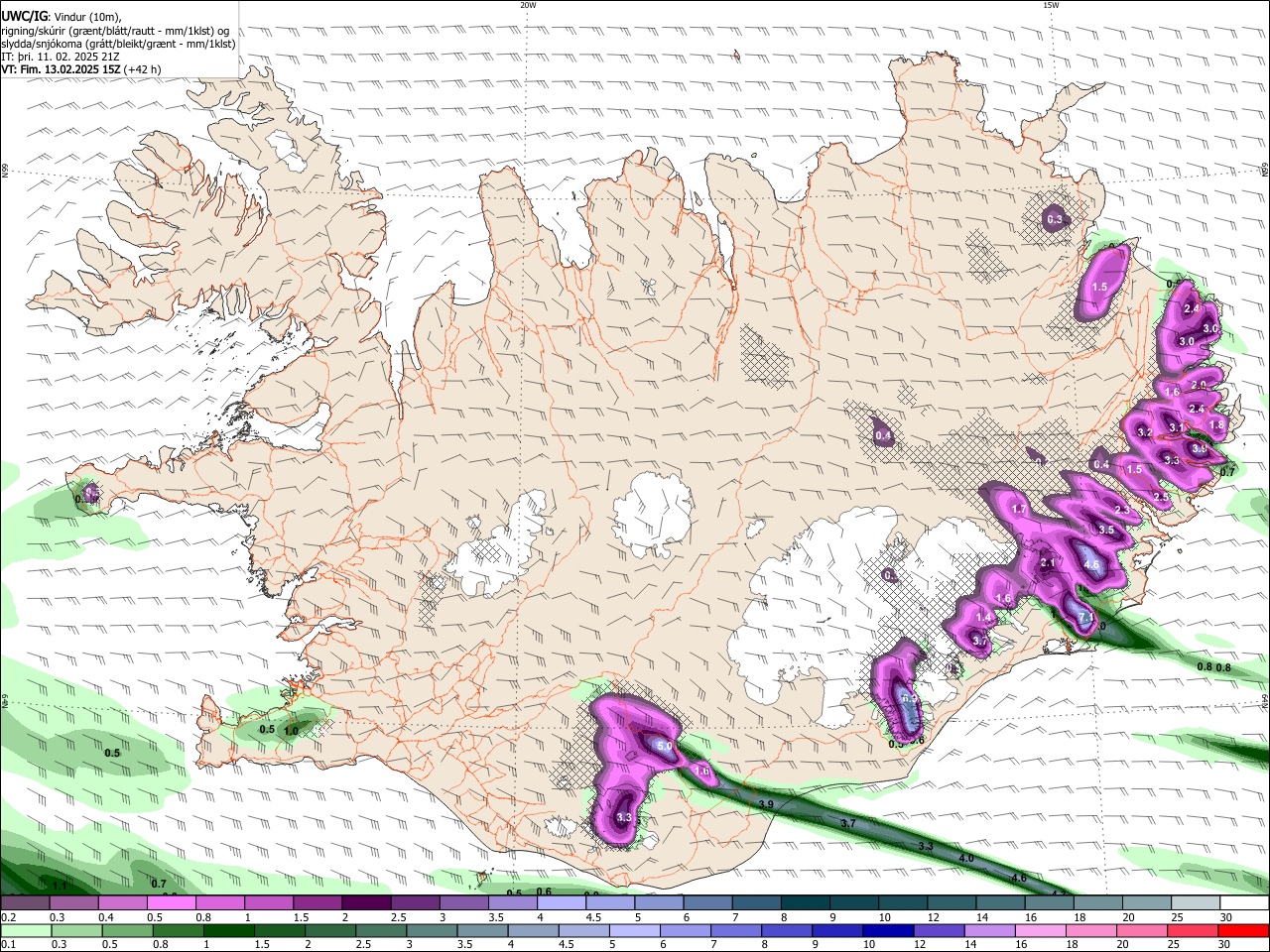
Task: Click the 2.3 precipitation value on the map
Action: (1122, 510)
